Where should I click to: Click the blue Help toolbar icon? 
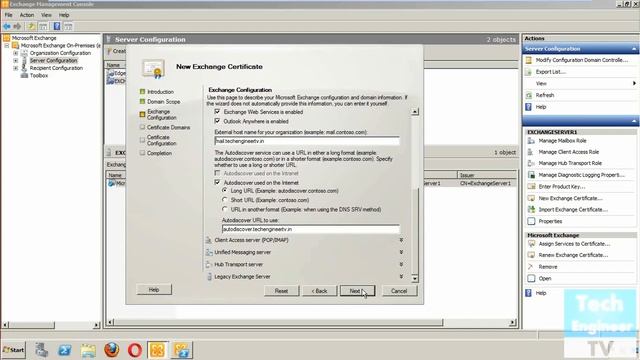57,27
